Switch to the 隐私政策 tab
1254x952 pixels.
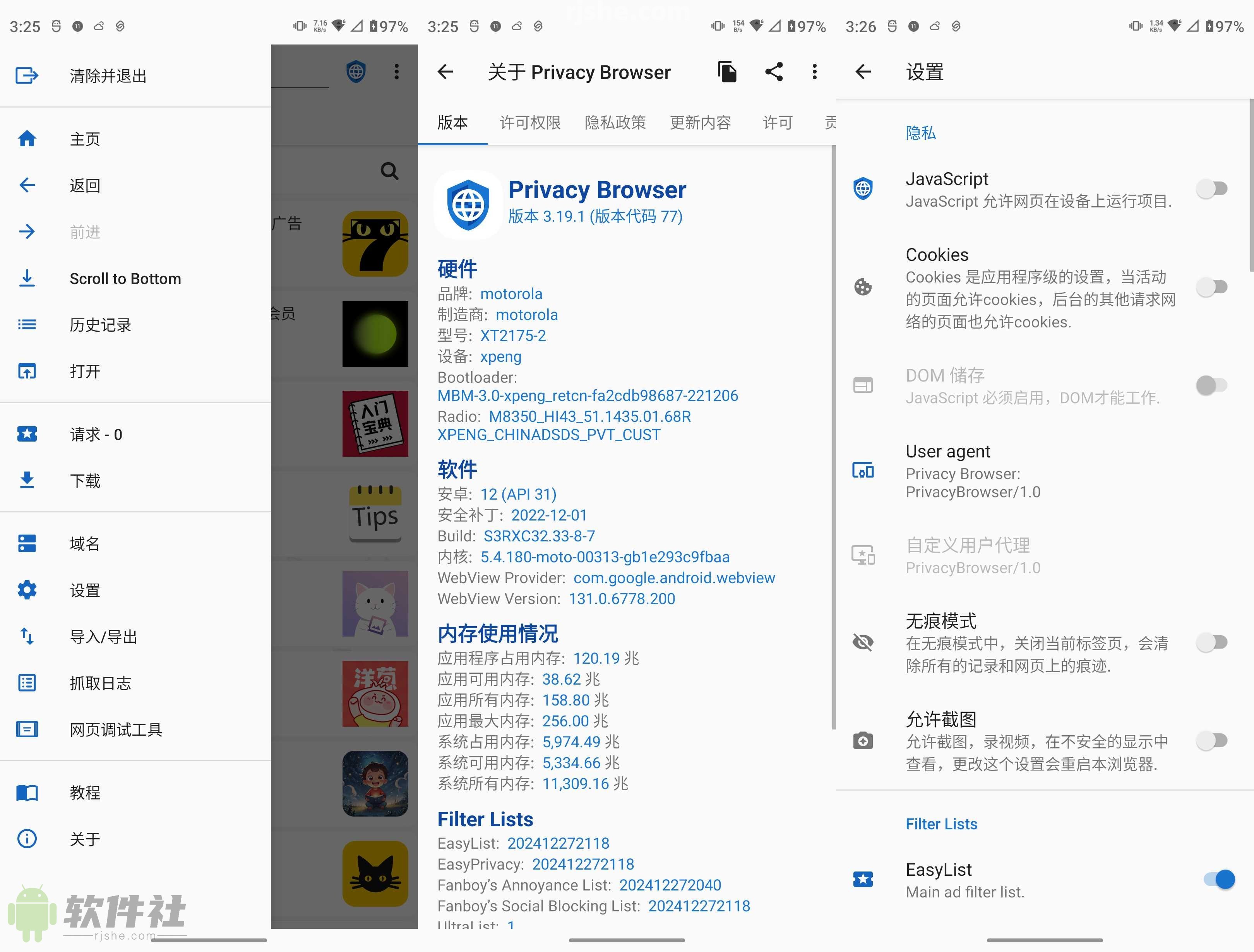(x=615, y=123)
